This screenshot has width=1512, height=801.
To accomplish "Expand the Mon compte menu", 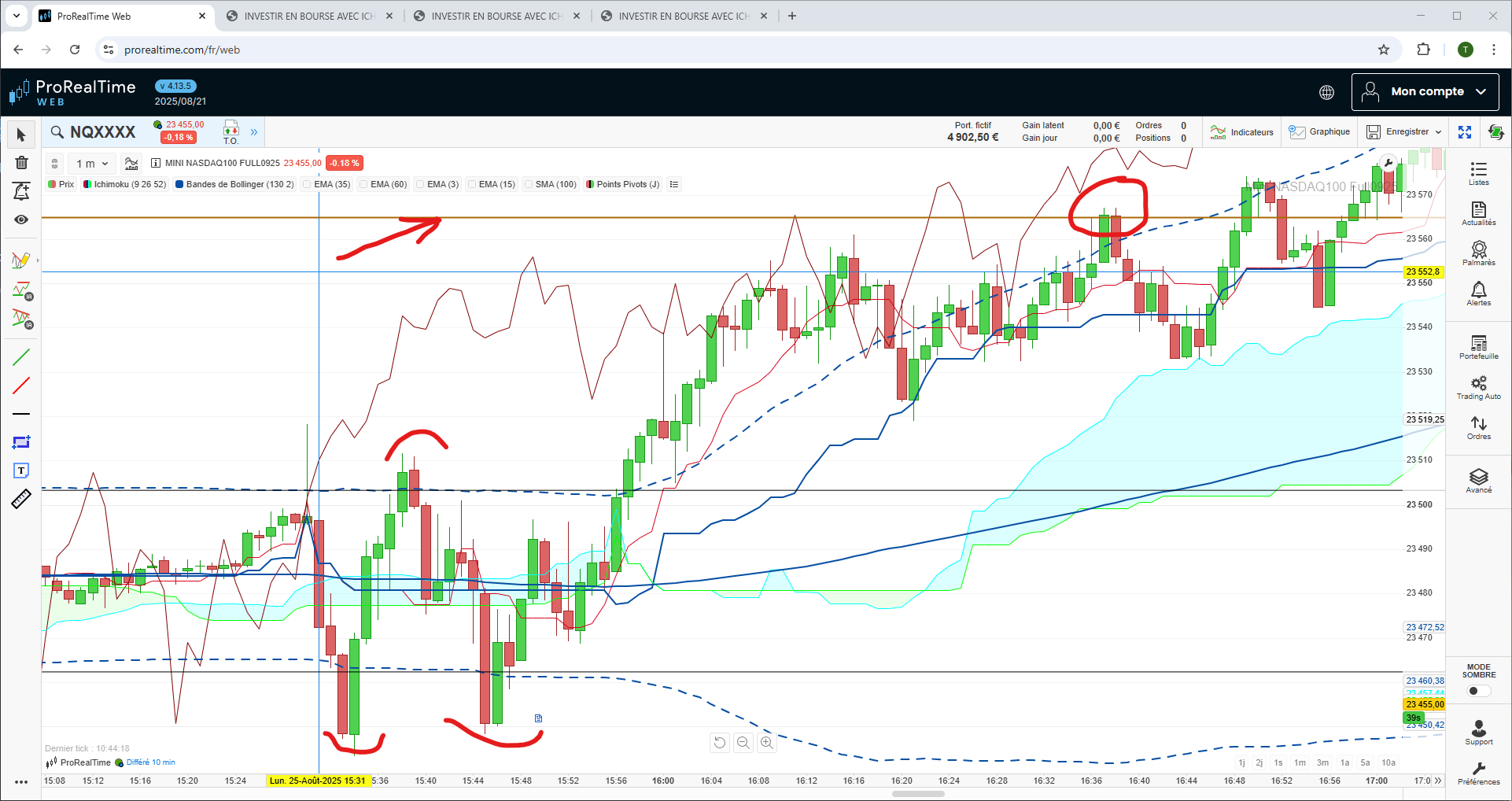I will [1425, 92].
